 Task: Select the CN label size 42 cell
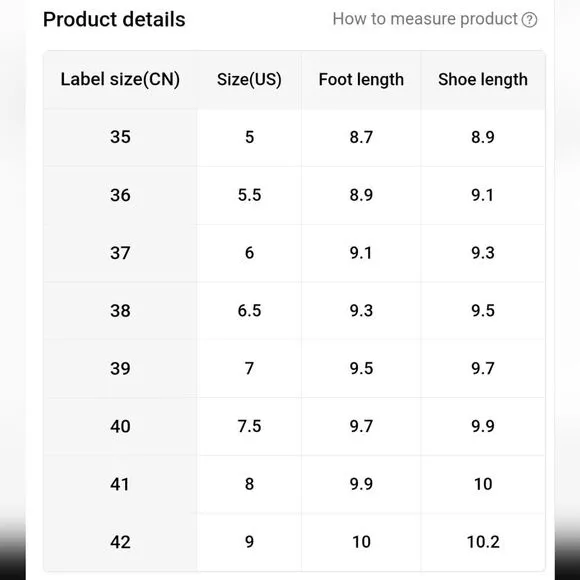(x=120, y=542)
